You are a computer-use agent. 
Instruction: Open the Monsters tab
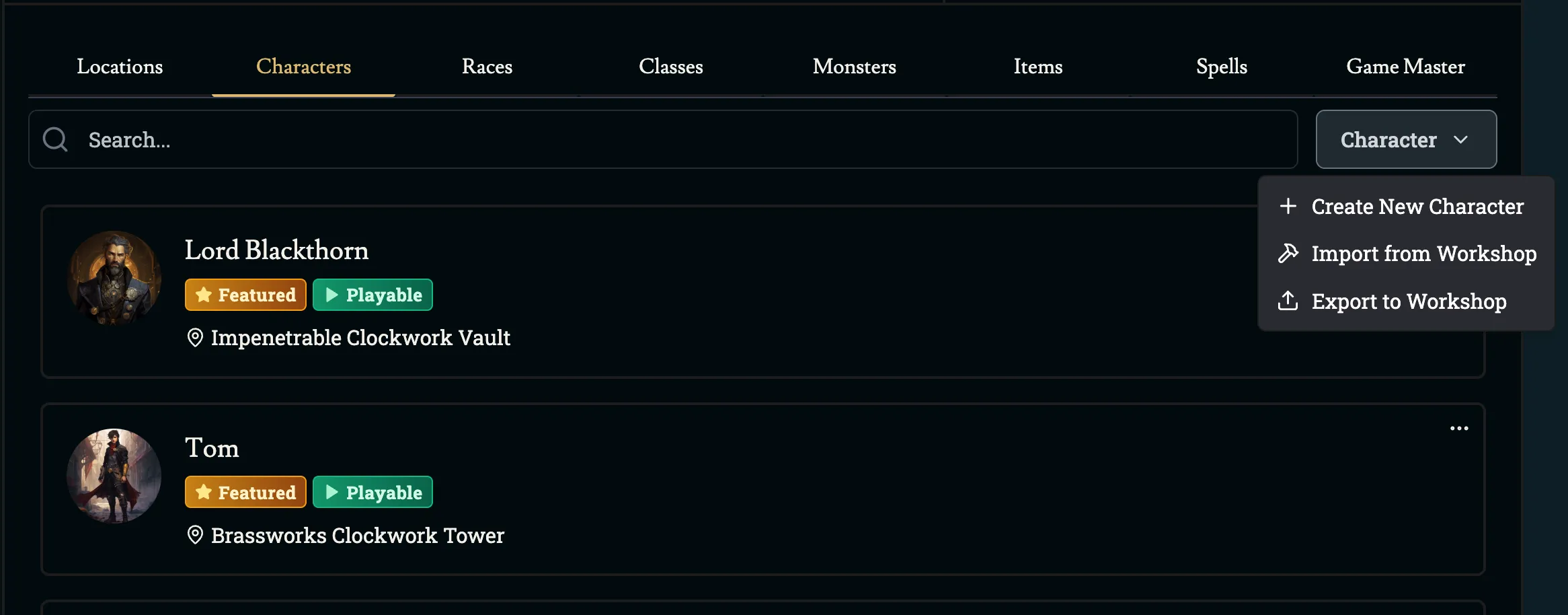click(x=854, y=67)
